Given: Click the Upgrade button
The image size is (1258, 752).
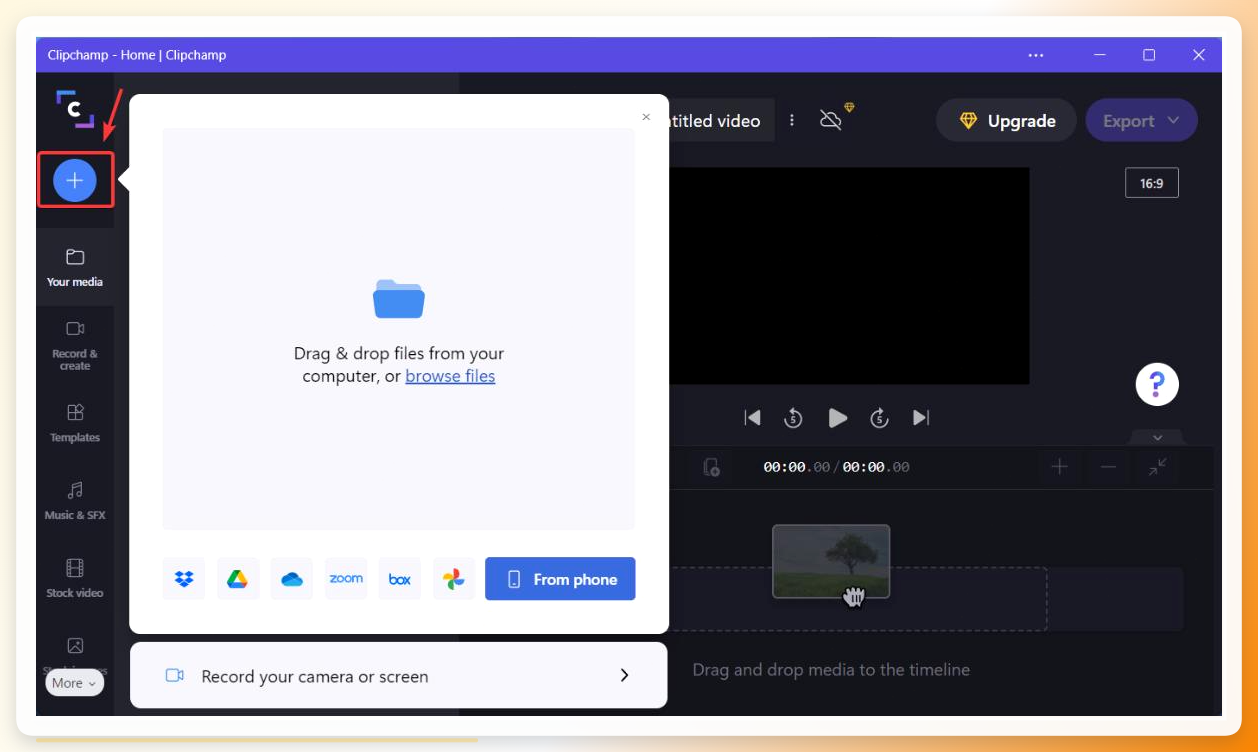Looking at the screenshot, I should click(x=1006, y=121).
